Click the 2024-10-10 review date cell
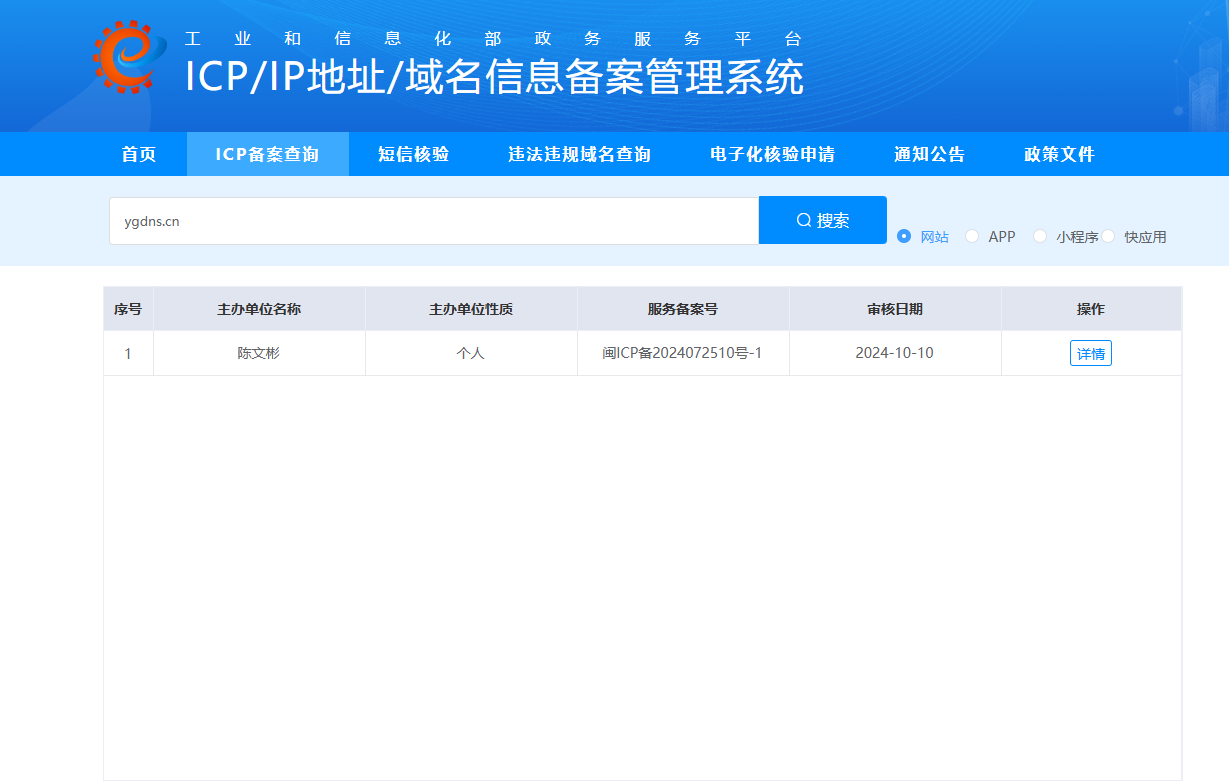Screen dimensions: 1229x781 895,353
